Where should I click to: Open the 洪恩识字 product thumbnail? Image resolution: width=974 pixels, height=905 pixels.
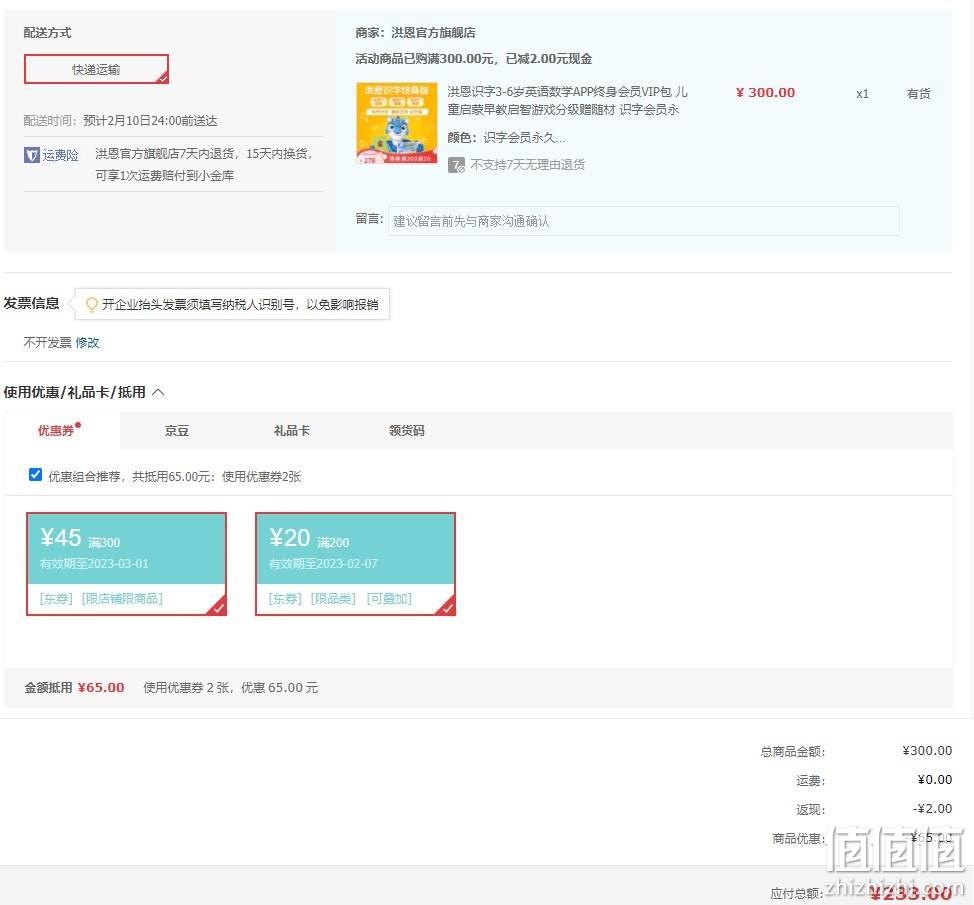coord(396,123)
